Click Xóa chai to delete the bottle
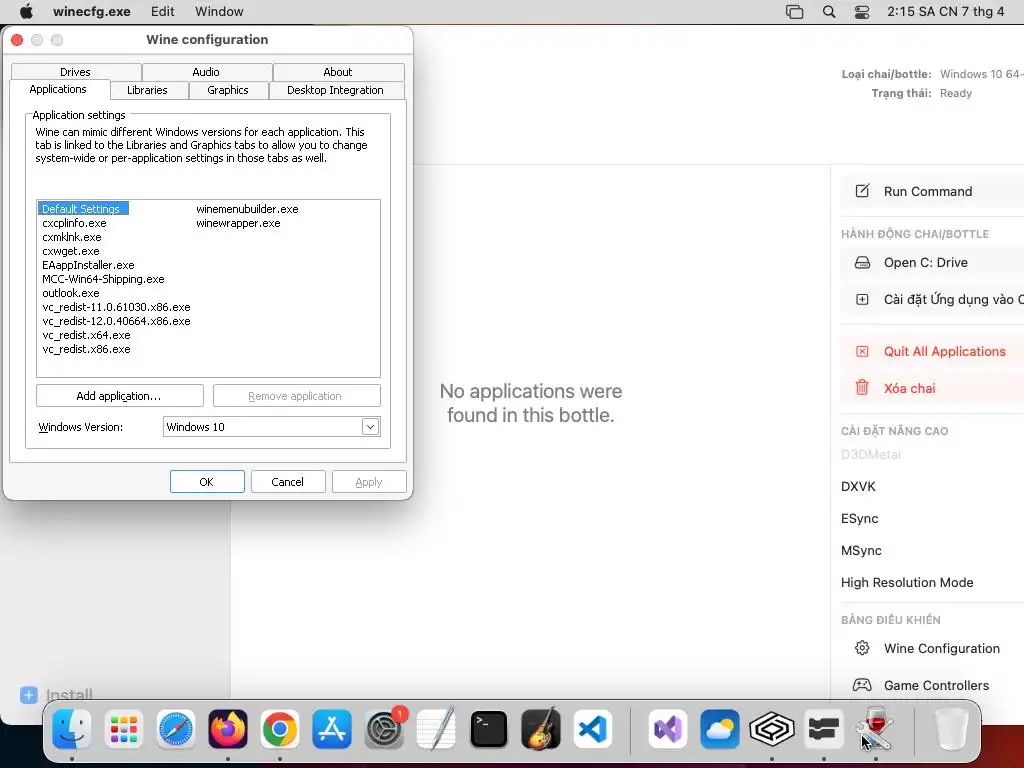This screenshot has height=768, width=1024. (x=909, y=388)
